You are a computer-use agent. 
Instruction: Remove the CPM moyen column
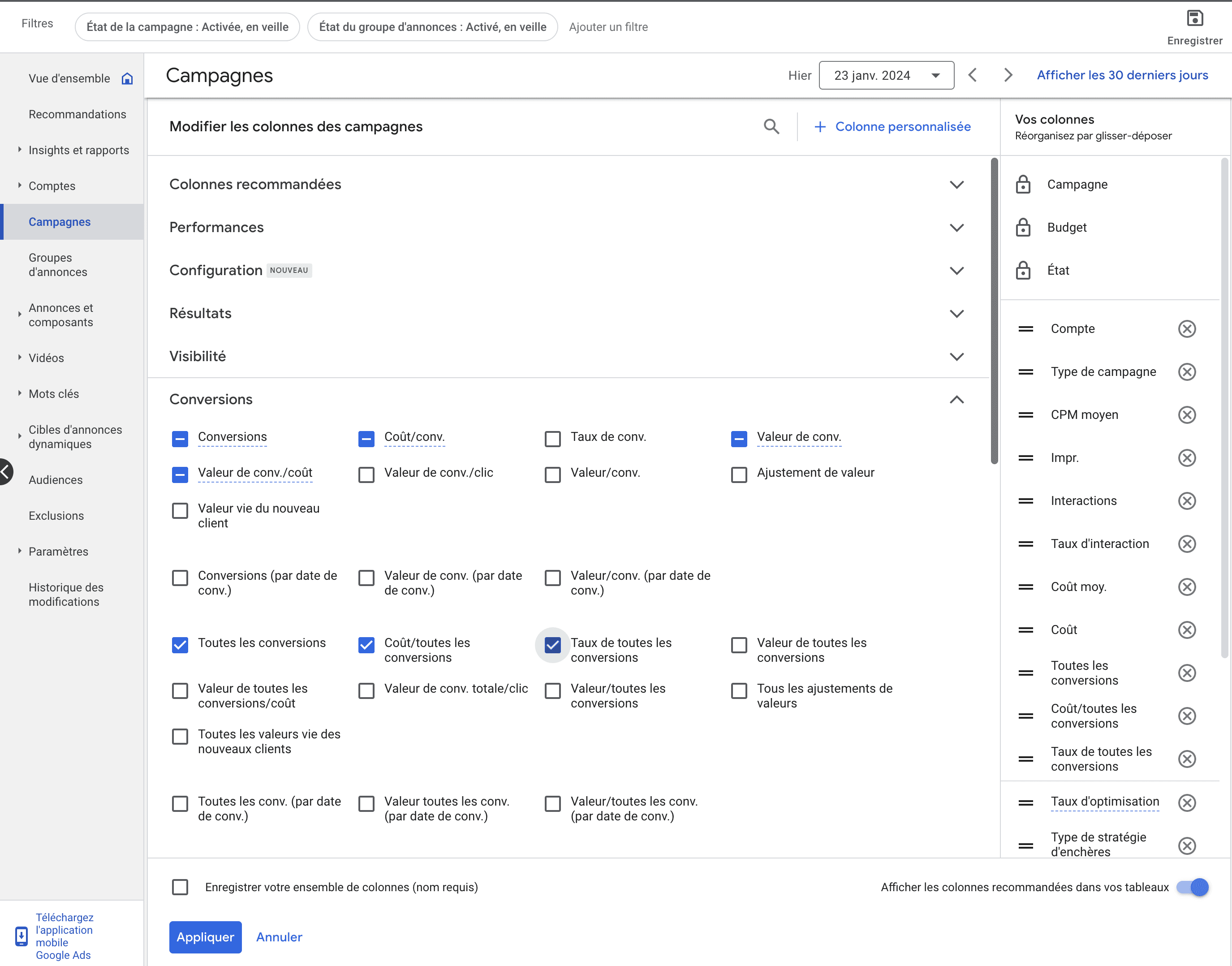pyautogui.click(x=1187, y=414)
